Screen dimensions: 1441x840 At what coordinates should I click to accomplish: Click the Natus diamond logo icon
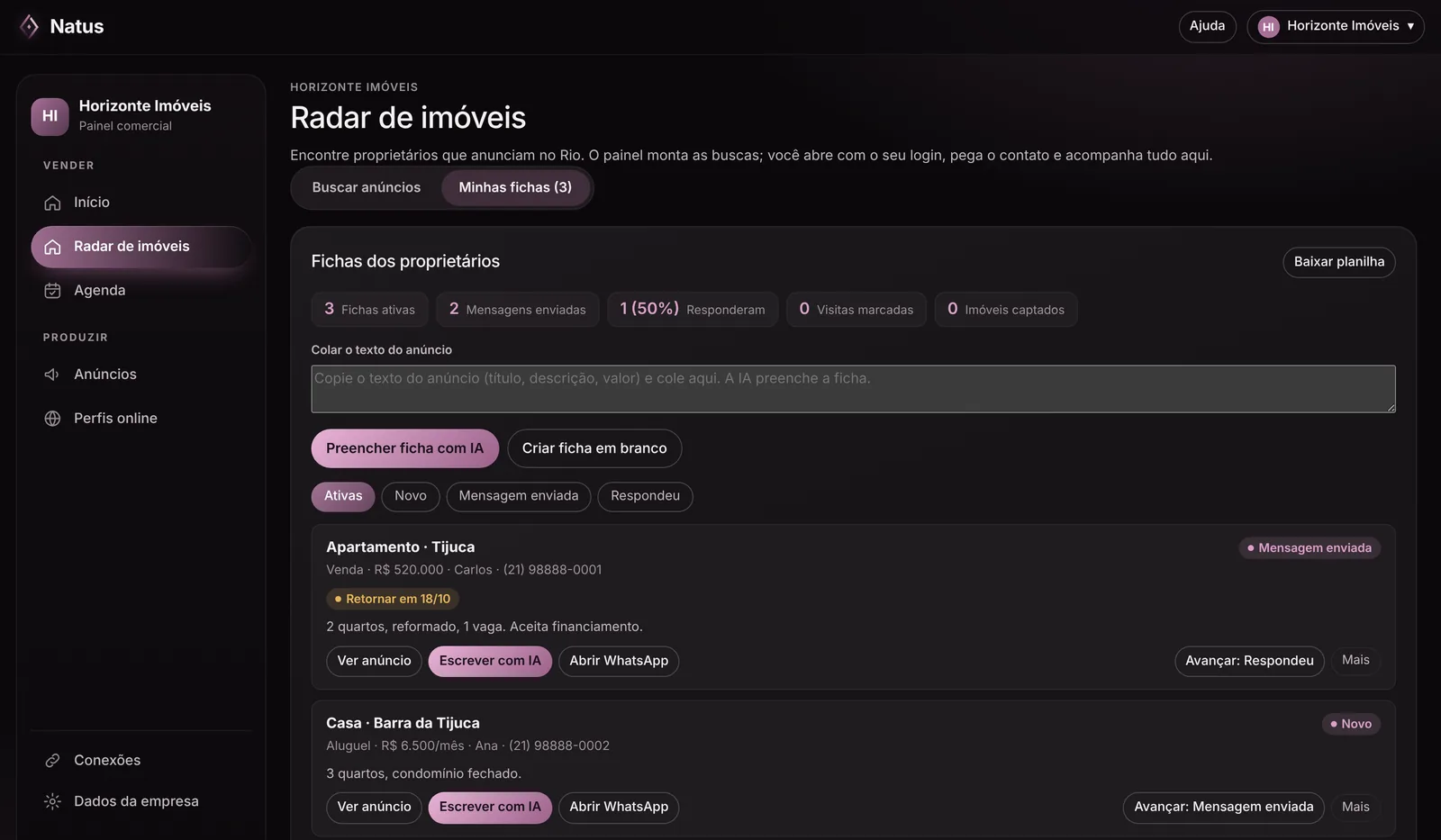pyautogui.click(x=29, y=26)
